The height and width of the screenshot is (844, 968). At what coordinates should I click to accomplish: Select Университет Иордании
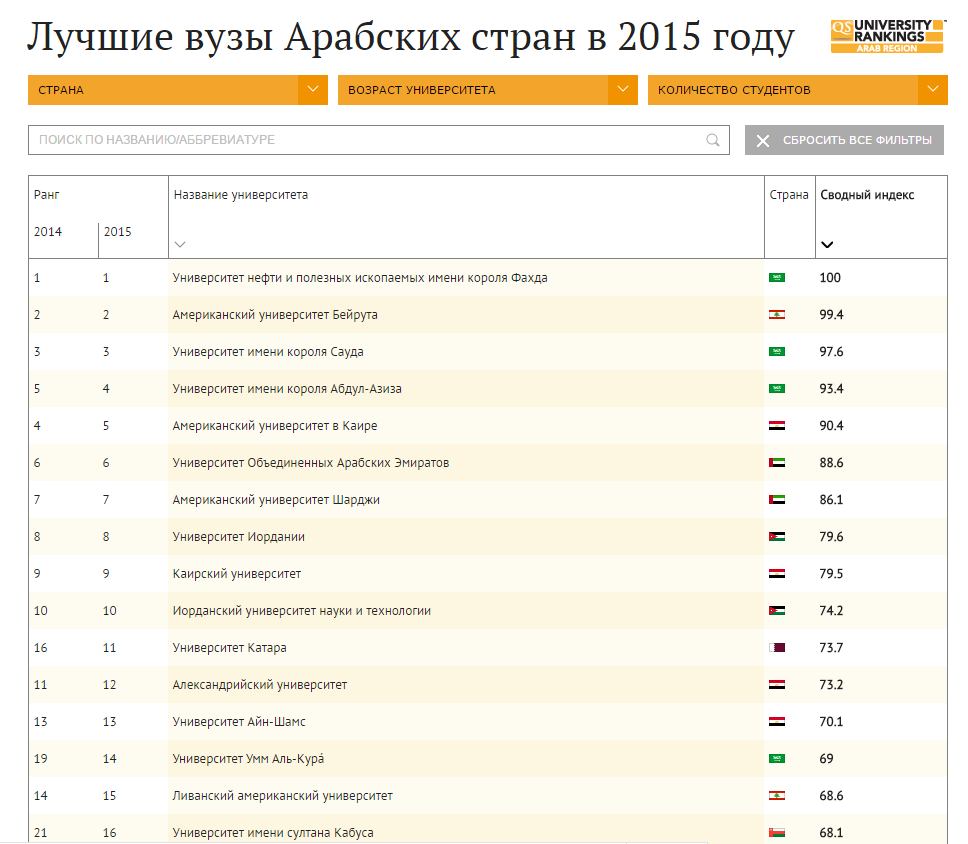pyautogui.click(x=238, y=537)
